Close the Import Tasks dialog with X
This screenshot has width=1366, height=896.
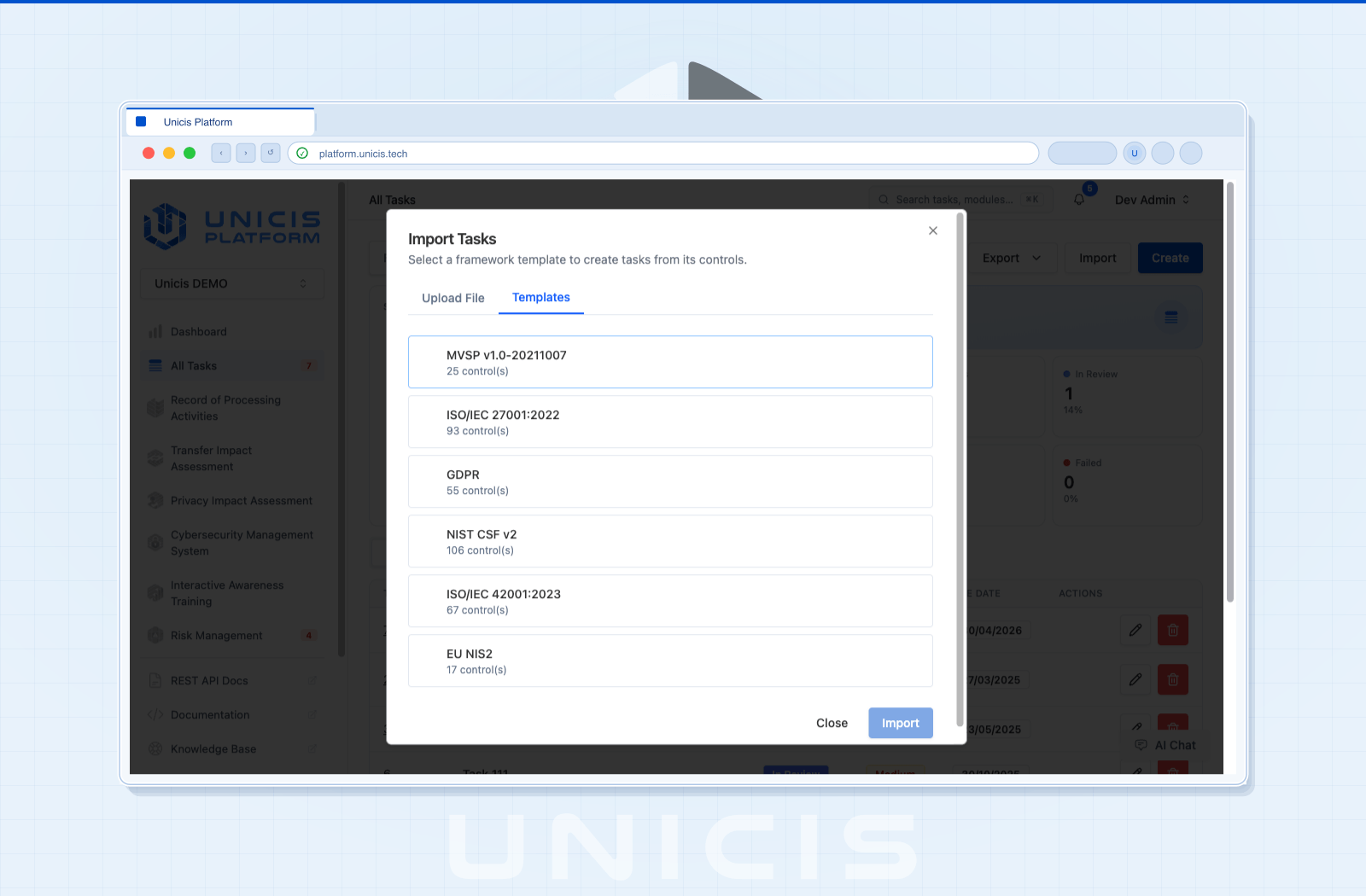[x=933, y=230]
